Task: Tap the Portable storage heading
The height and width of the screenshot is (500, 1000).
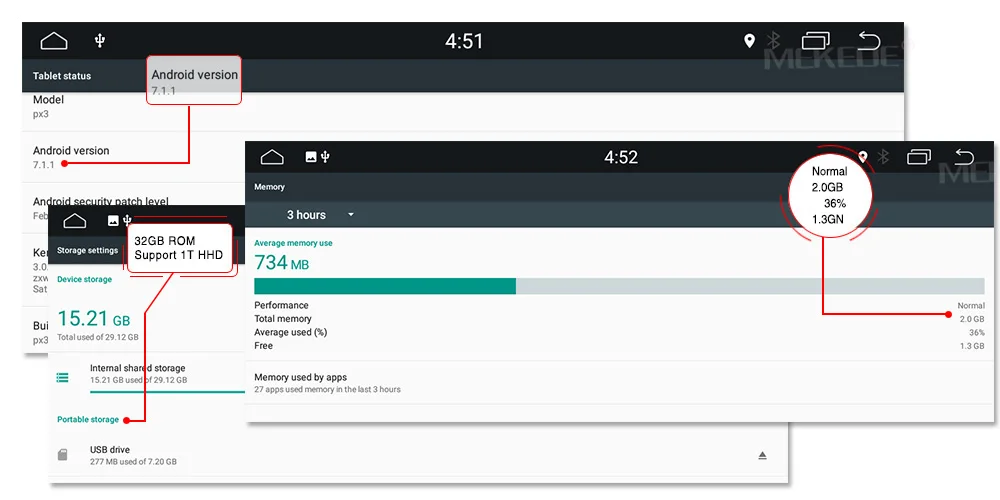Action: 88,420
